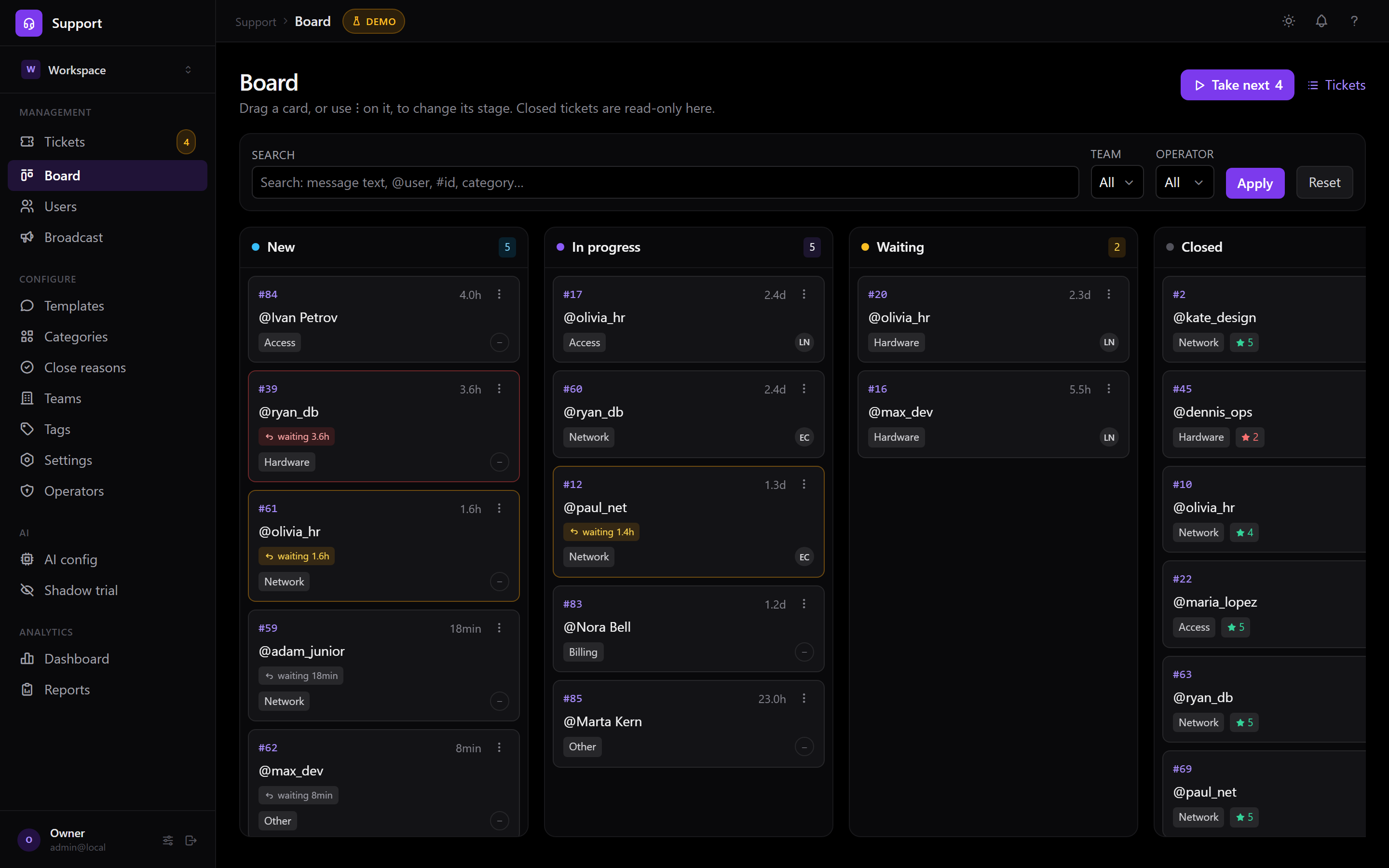Open Tags in the sidebar

click(108, 429)
